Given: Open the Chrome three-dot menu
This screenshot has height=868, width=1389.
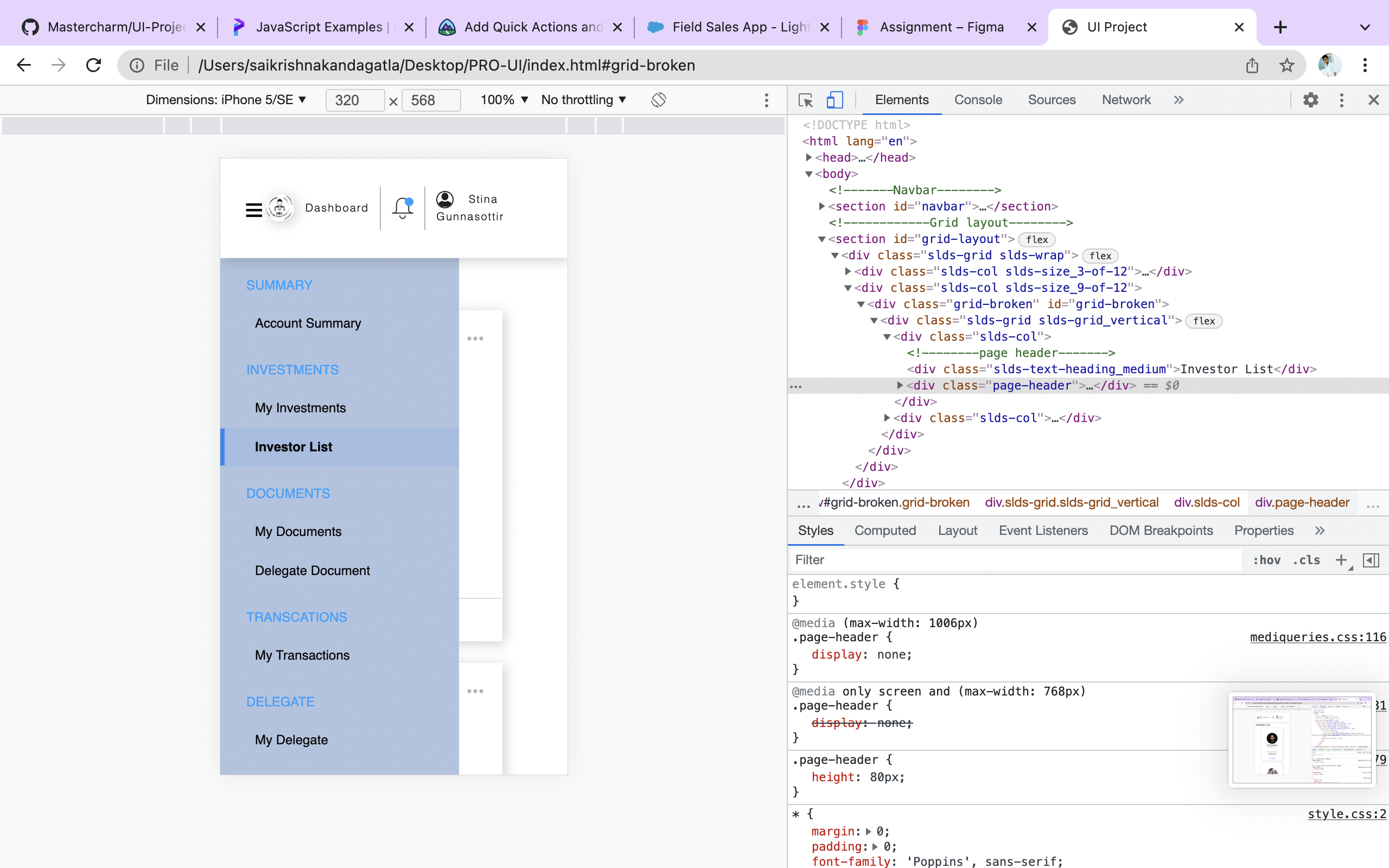Looking at the screenshot, I should [1365, 65].
